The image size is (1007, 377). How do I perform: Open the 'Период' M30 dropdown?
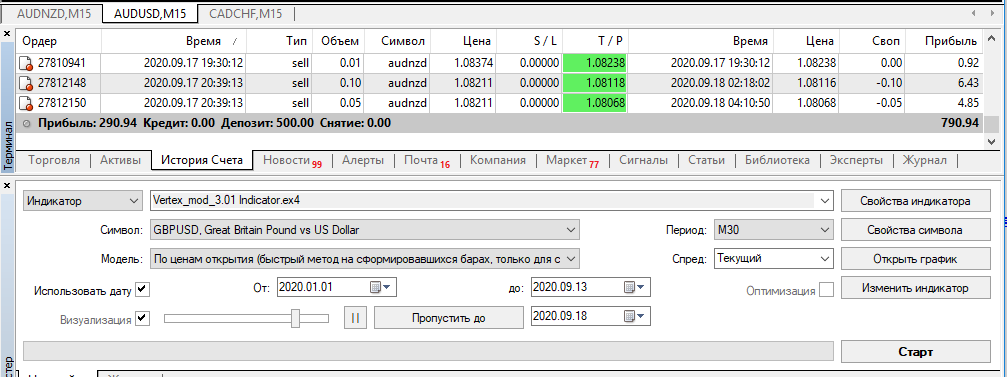click(773, 229)
